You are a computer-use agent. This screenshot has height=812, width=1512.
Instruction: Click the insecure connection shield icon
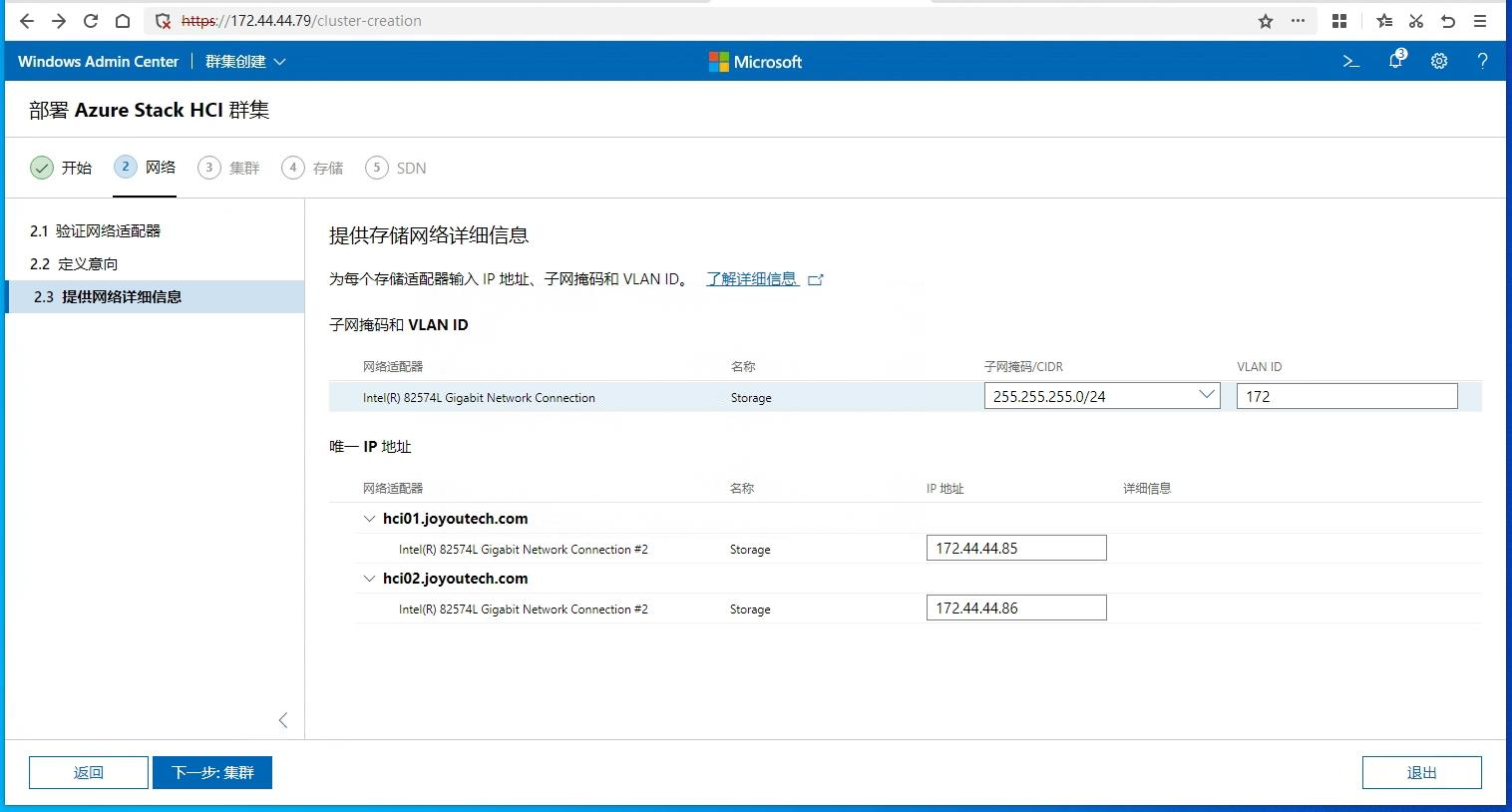click(164, 21)
